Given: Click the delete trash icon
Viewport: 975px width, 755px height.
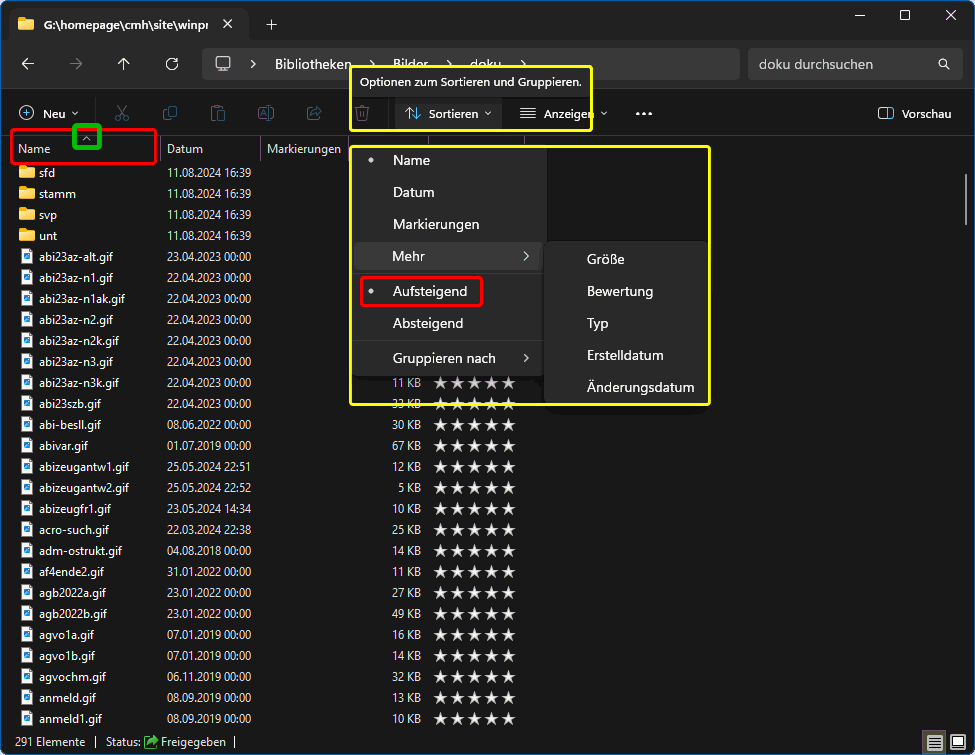Looking at the screenshot, I should pyautogui.click(x=363, y=114).
